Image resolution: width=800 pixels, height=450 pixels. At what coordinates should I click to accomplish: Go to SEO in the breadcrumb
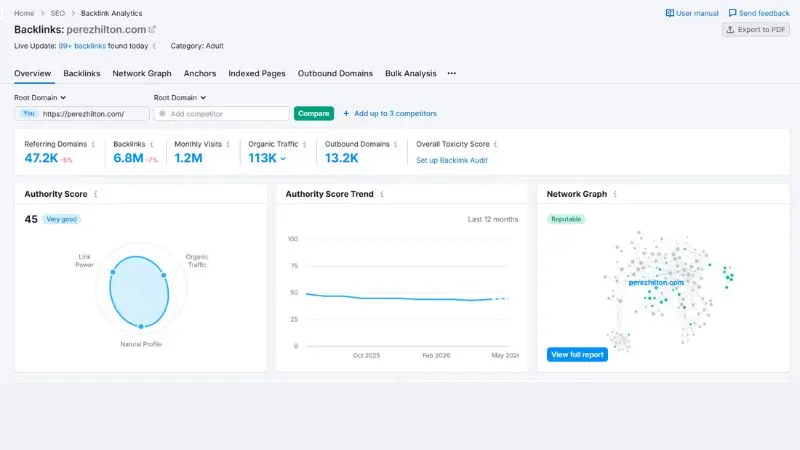[58, 13]
